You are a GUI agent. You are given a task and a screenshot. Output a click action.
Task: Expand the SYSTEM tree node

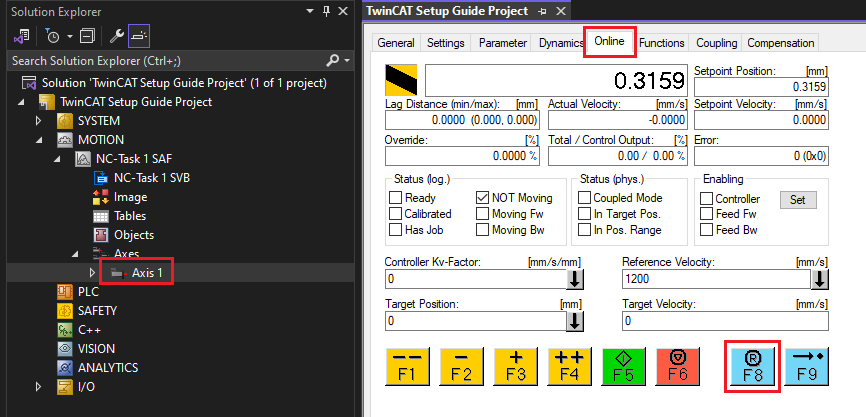point(38,121)
